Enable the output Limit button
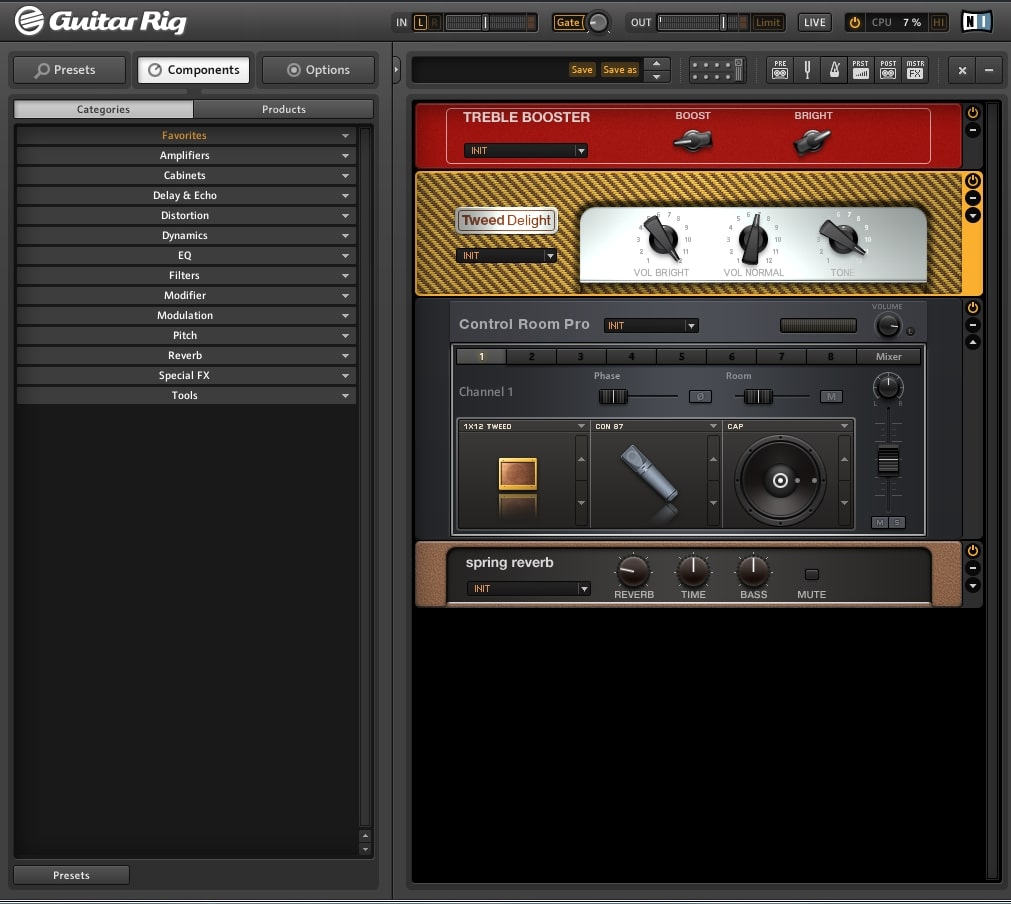This screenshot has height=904, width=1011. [768, 22]
